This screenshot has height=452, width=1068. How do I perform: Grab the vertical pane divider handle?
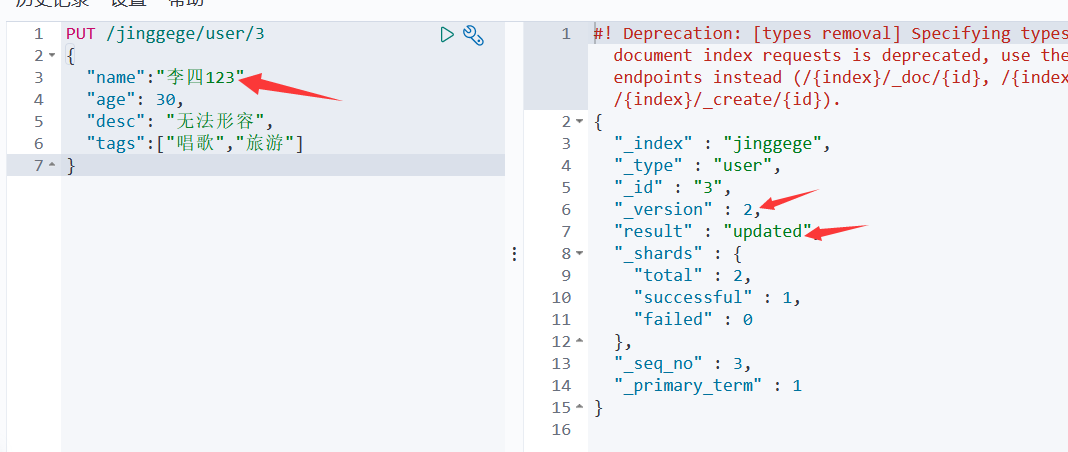(x=514, y=254)
